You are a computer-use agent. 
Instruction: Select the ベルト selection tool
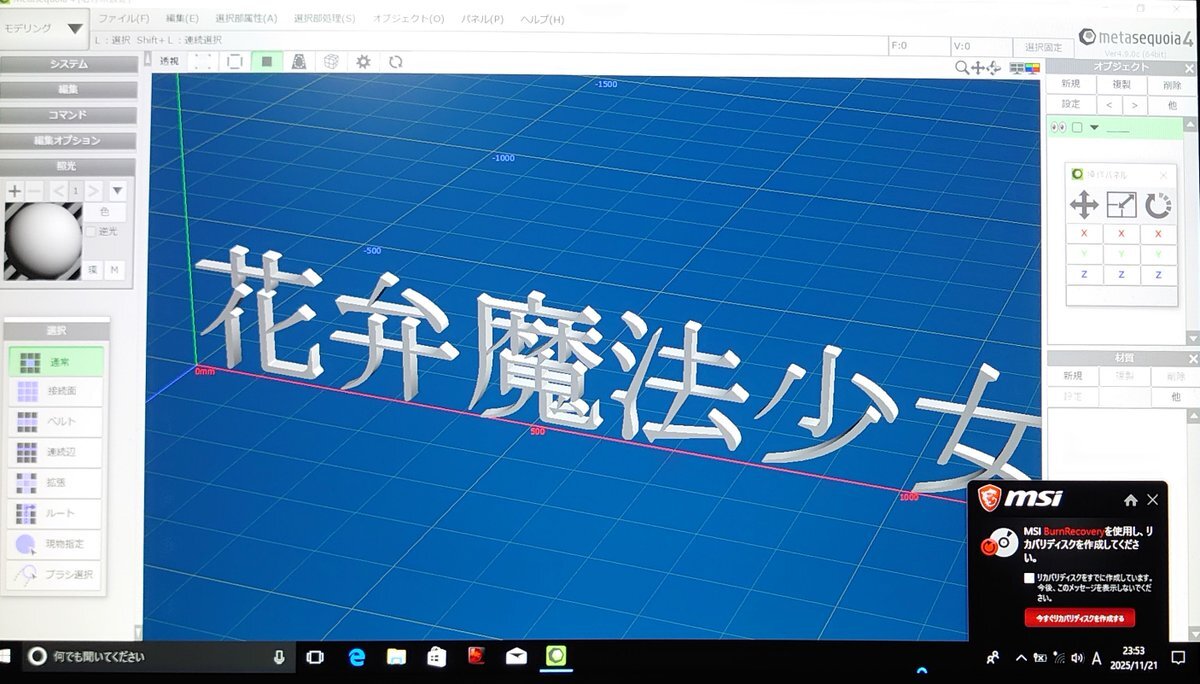tap(56, 422)
